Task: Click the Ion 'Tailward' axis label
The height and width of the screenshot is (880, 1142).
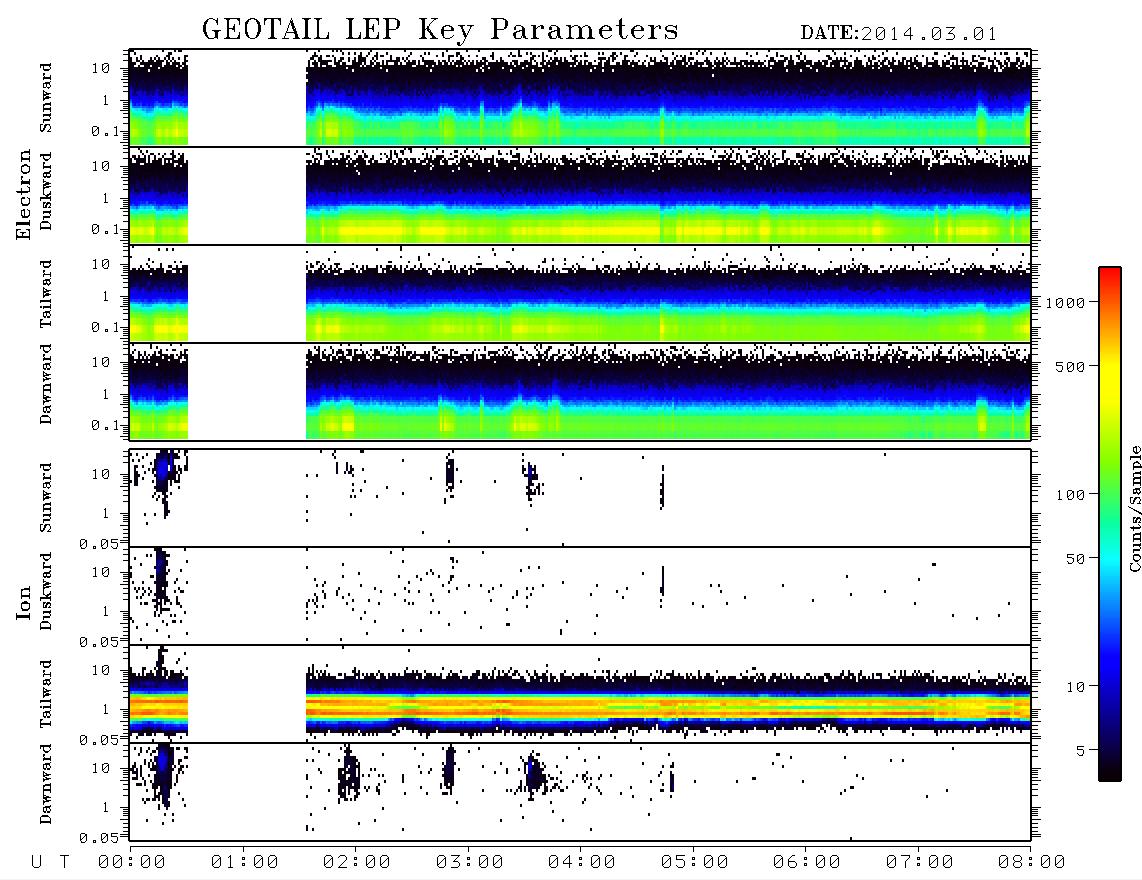Action: (x=46, y=694)
